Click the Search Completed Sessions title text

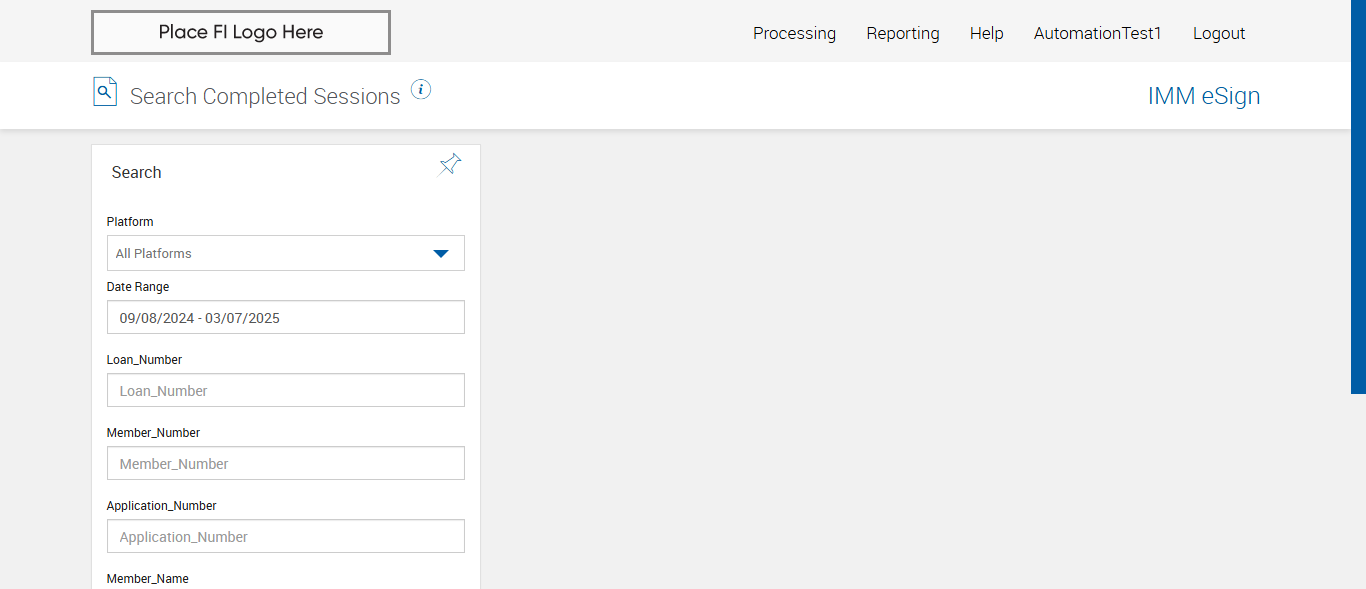[x=265, y=97]
